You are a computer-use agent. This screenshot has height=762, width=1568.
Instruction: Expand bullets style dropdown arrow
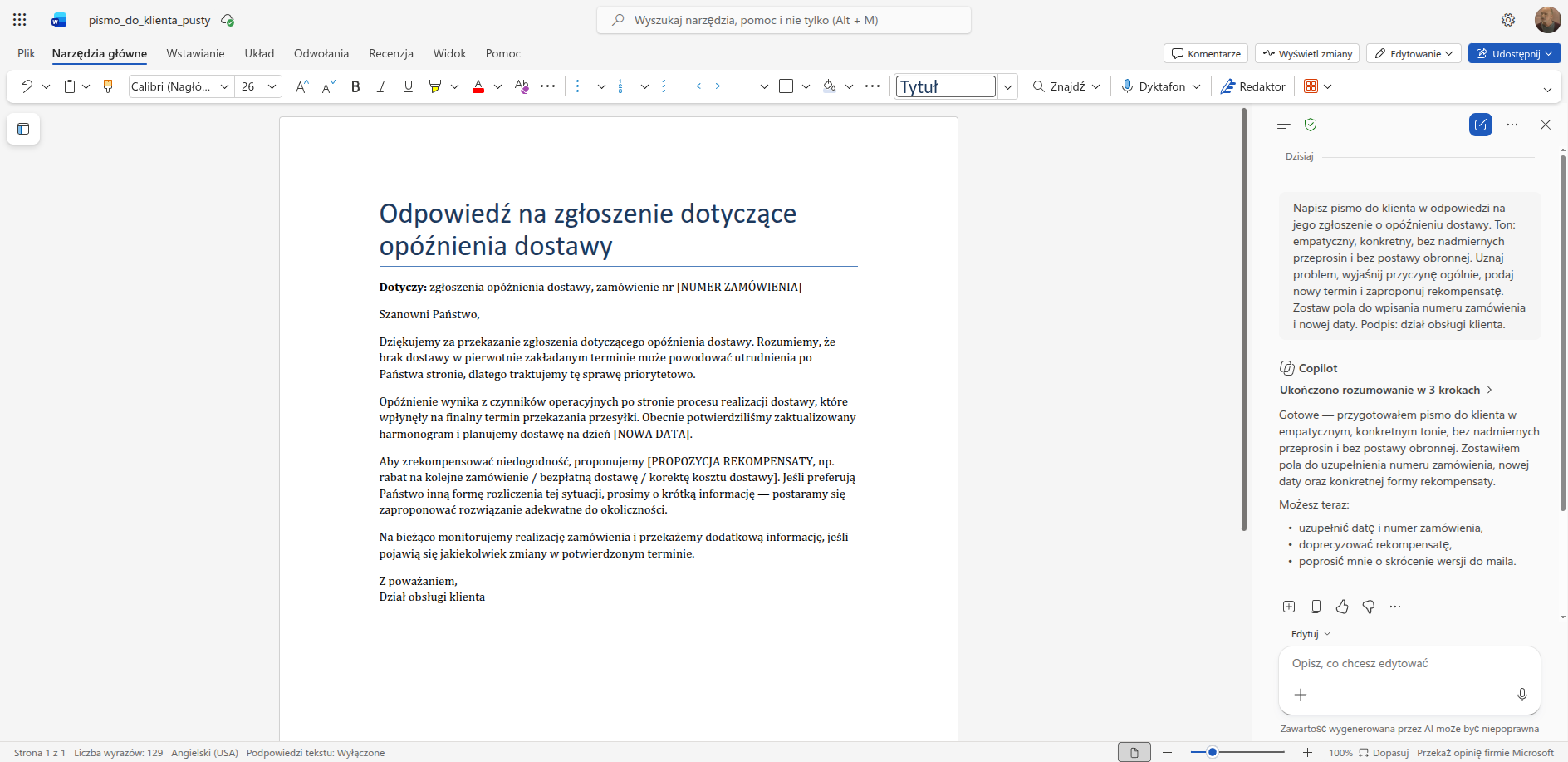point(601,86)
